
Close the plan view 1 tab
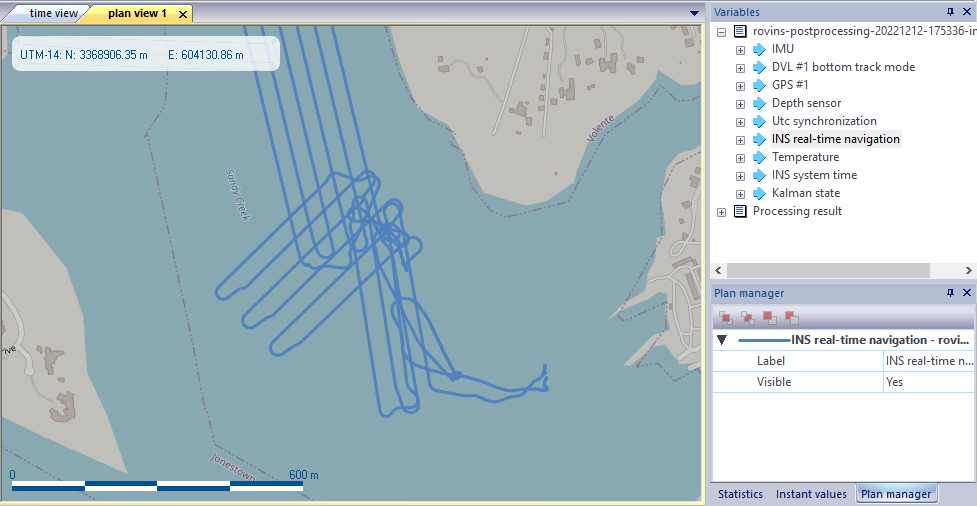click(183, 13)
